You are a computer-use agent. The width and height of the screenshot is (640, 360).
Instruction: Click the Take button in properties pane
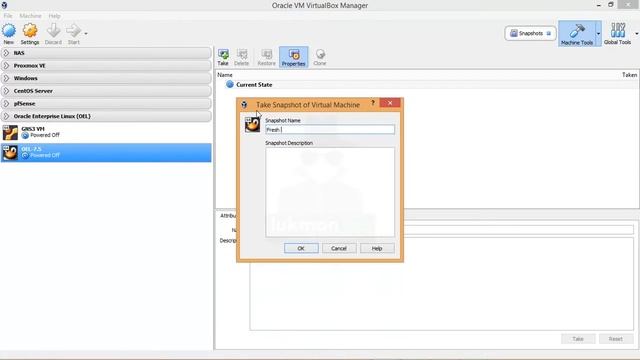[578, 339]
